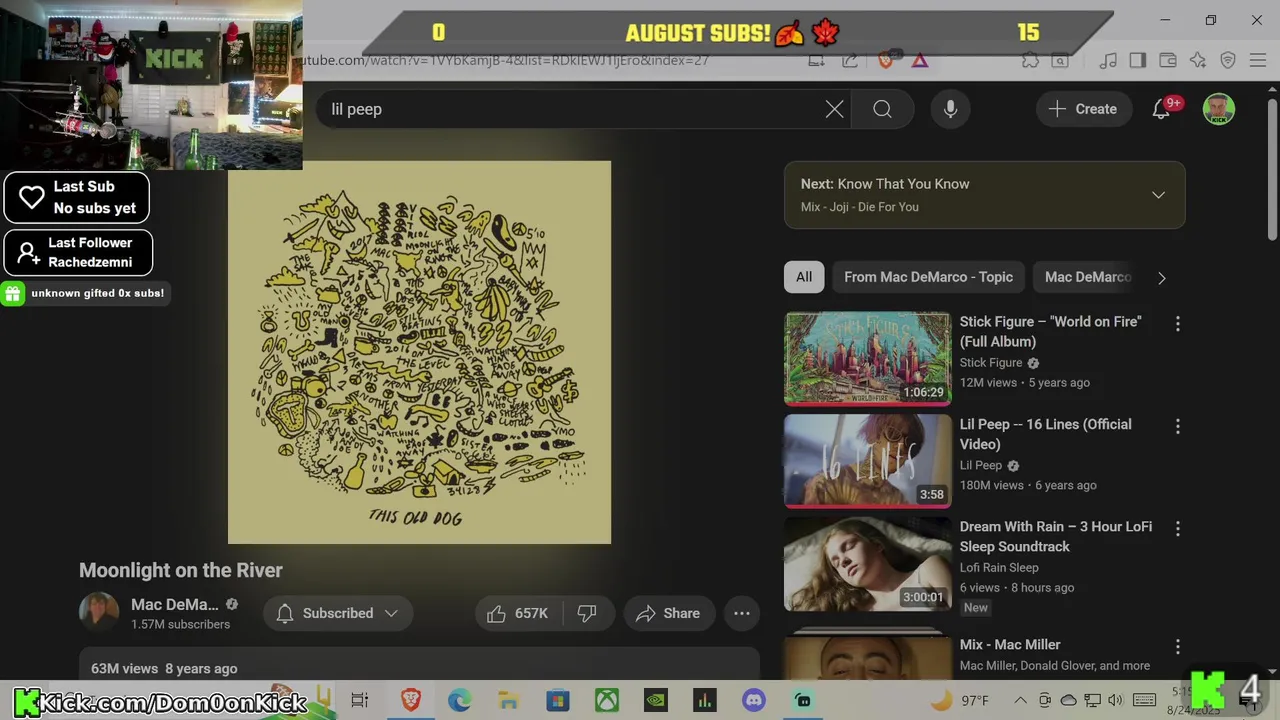Open Brave Rewards triangle icon
This screenshot has width=1280, height=720.
point(920,60)
